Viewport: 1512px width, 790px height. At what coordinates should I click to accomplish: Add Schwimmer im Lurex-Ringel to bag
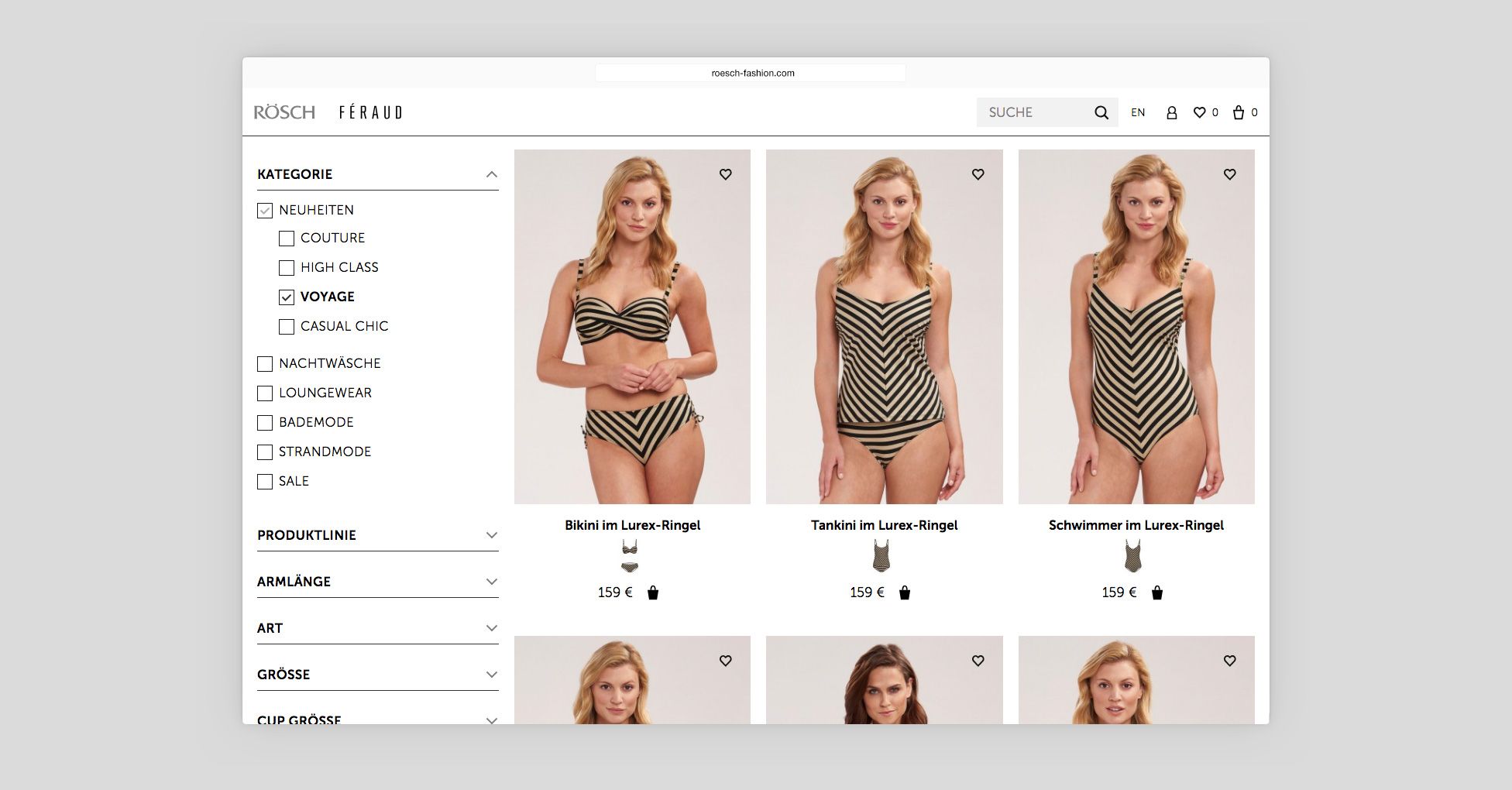click(x=1156, y=592)
